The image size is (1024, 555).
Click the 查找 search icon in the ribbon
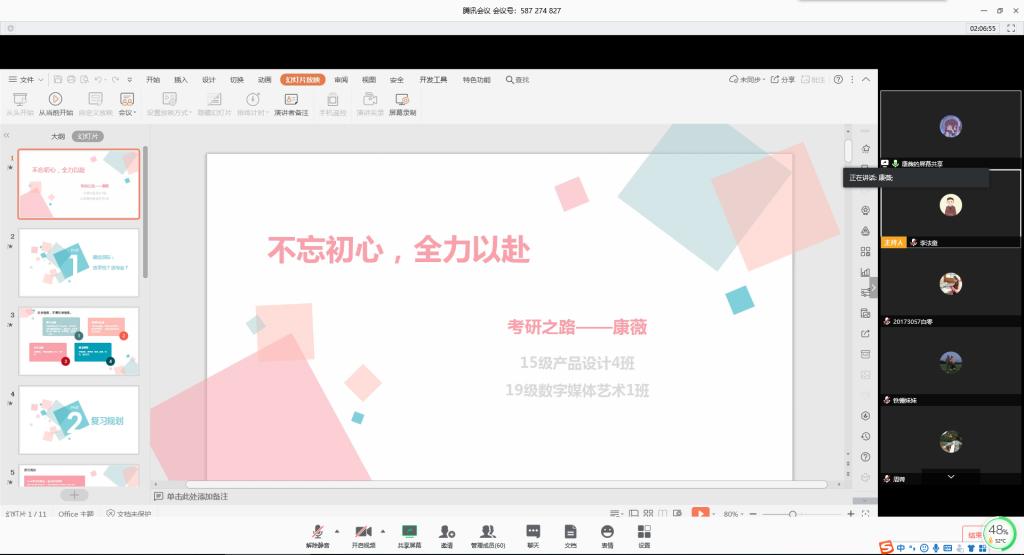(x=509, y=80)
